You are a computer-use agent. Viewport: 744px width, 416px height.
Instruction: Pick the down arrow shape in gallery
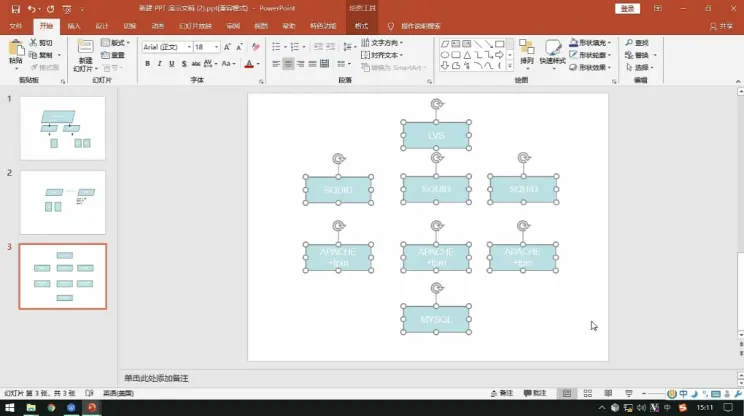coord(445,66)
